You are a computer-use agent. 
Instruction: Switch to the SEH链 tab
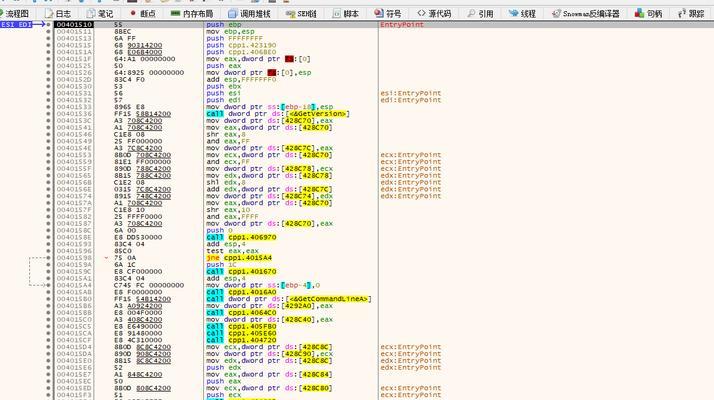[301, 14]
